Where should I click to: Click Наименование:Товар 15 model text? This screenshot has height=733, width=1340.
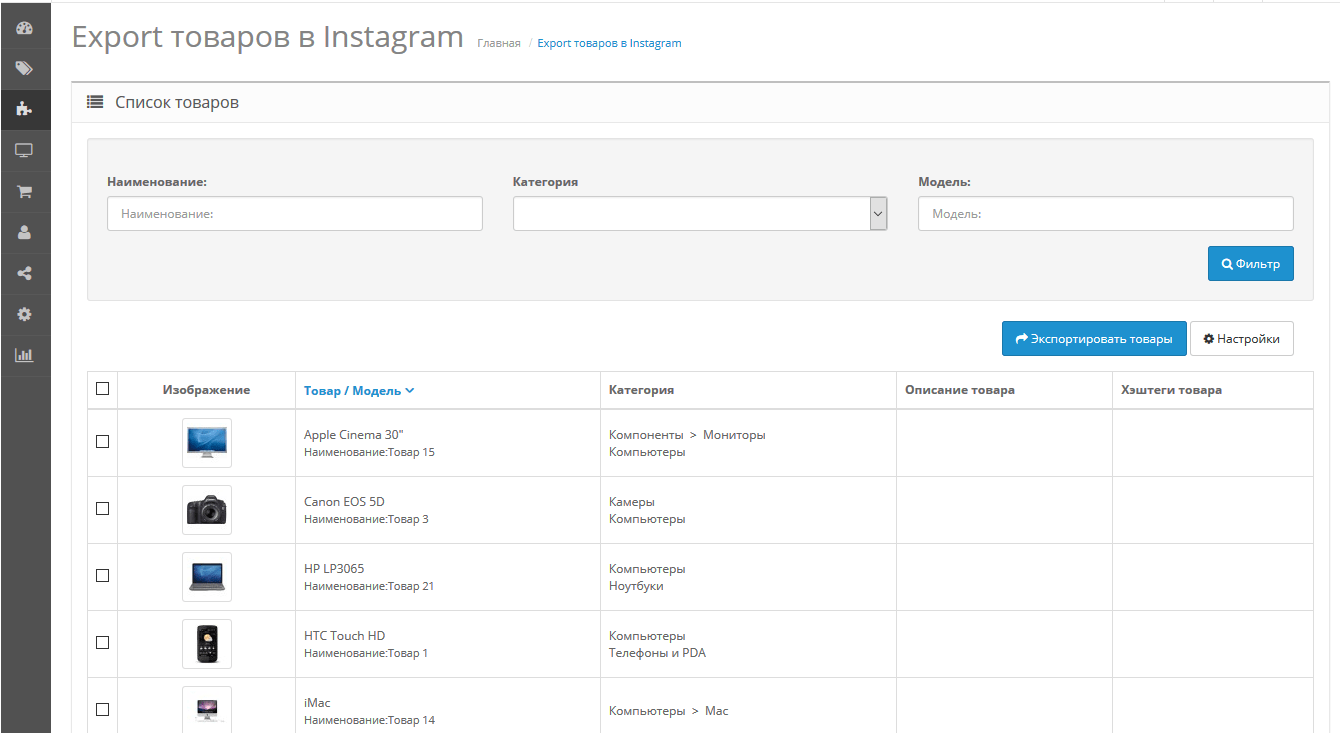pyautogui.click(x=369, y=452)
